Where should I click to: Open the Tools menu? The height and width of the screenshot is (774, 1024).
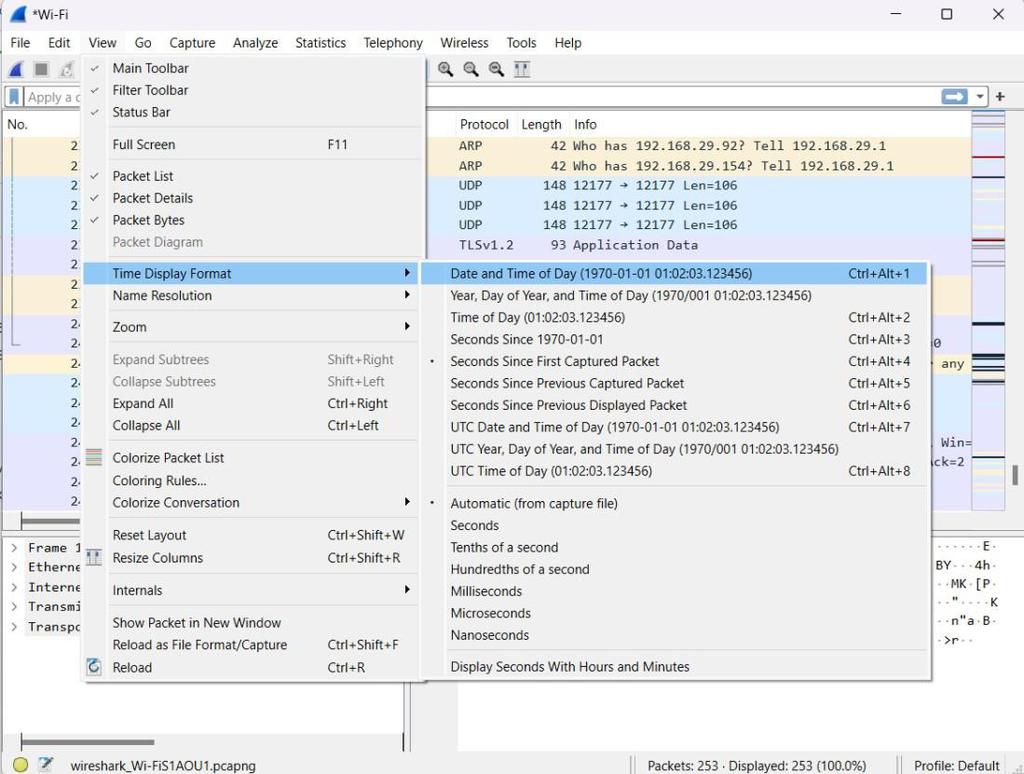[521, 43]
